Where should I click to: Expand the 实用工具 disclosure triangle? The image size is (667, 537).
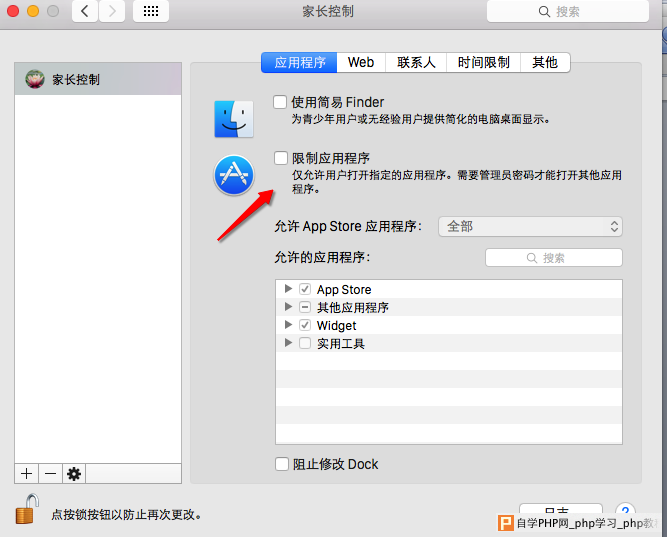[288, 343]
